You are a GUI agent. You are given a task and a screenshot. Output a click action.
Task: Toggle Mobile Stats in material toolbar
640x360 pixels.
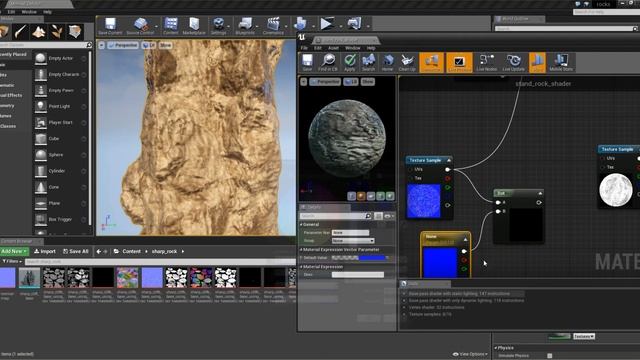pyautogui.click(x=561, y=62)
